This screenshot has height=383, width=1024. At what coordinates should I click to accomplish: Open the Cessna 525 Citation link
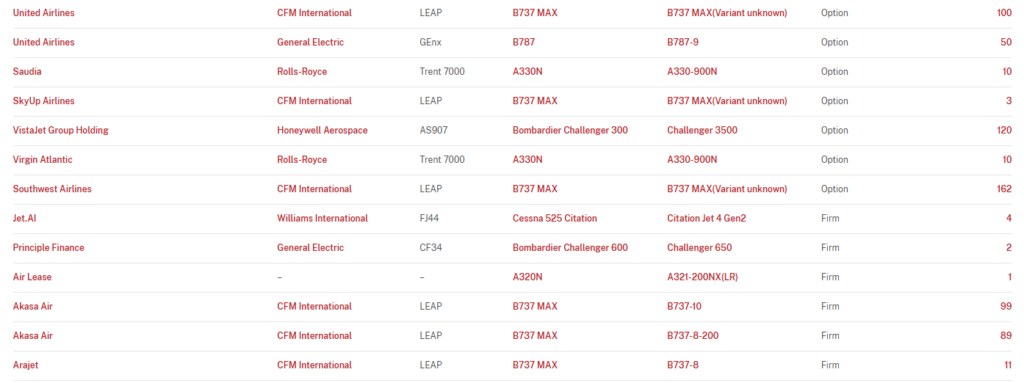[554, 218]
